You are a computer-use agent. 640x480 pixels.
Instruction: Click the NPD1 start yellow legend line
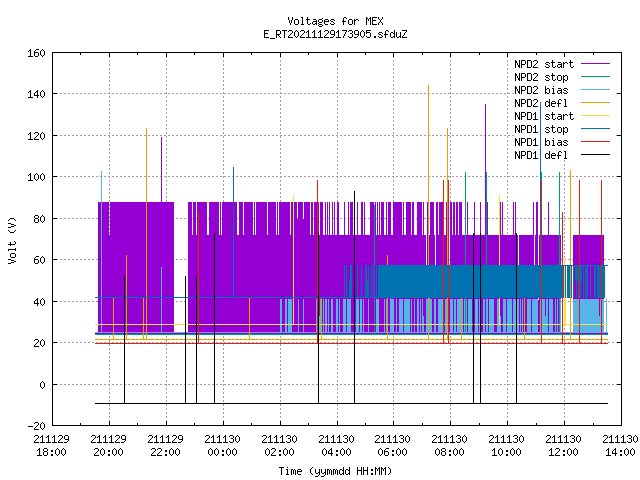[595, 116]
